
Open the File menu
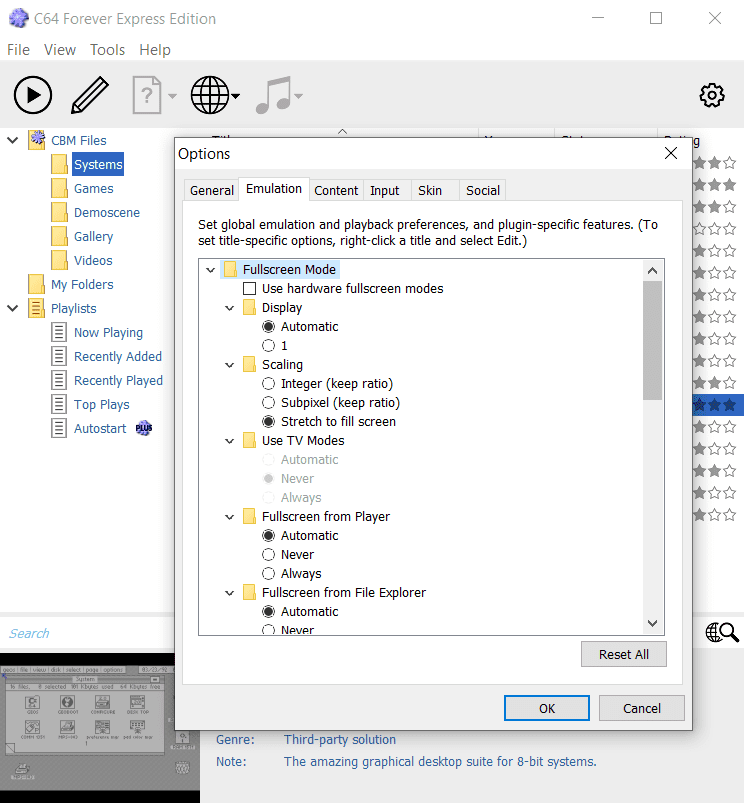(18, 50)
